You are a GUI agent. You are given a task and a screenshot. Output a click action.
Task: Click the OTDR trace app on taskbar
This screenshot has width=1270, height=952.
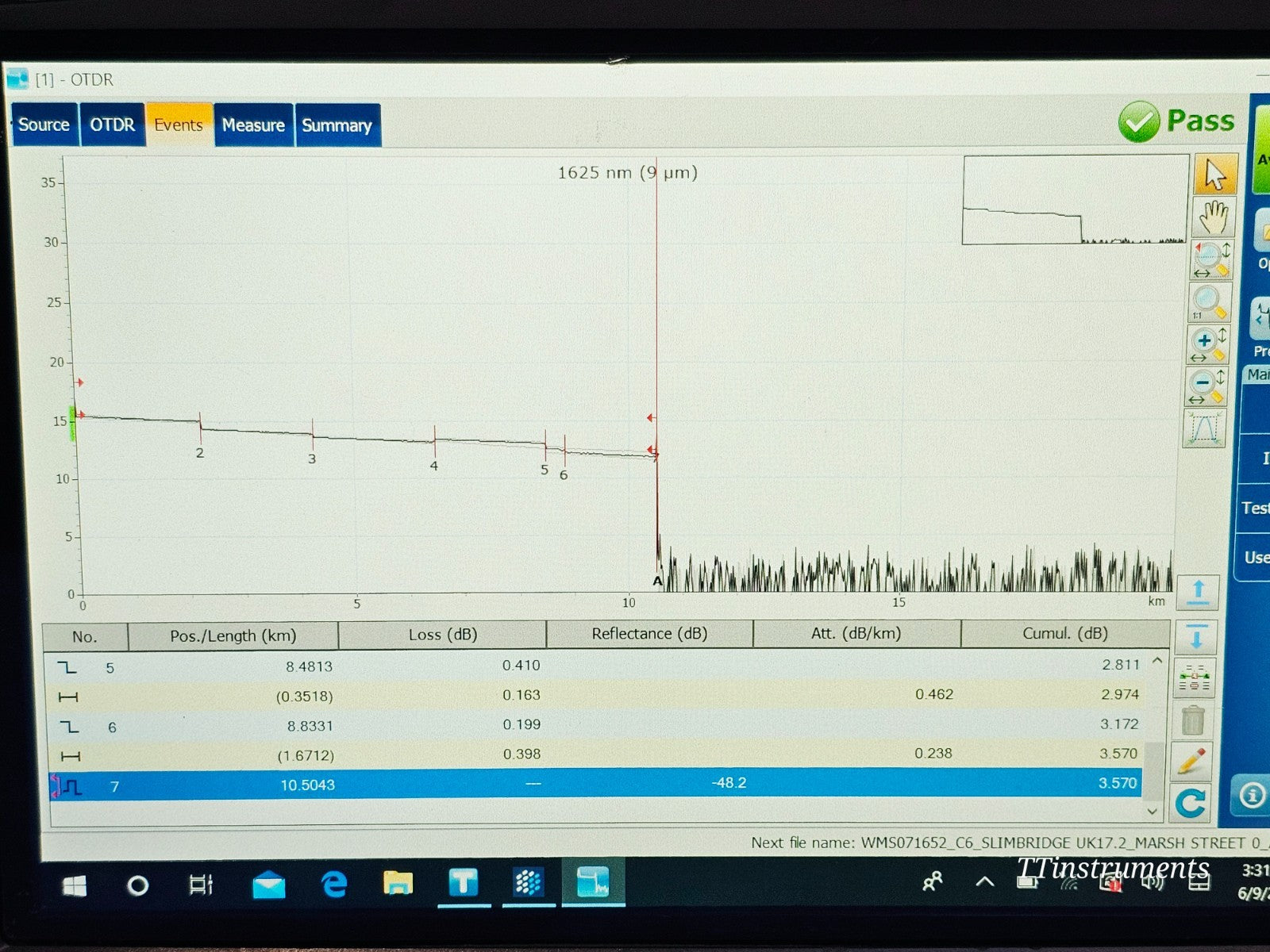tap(593, 882)
